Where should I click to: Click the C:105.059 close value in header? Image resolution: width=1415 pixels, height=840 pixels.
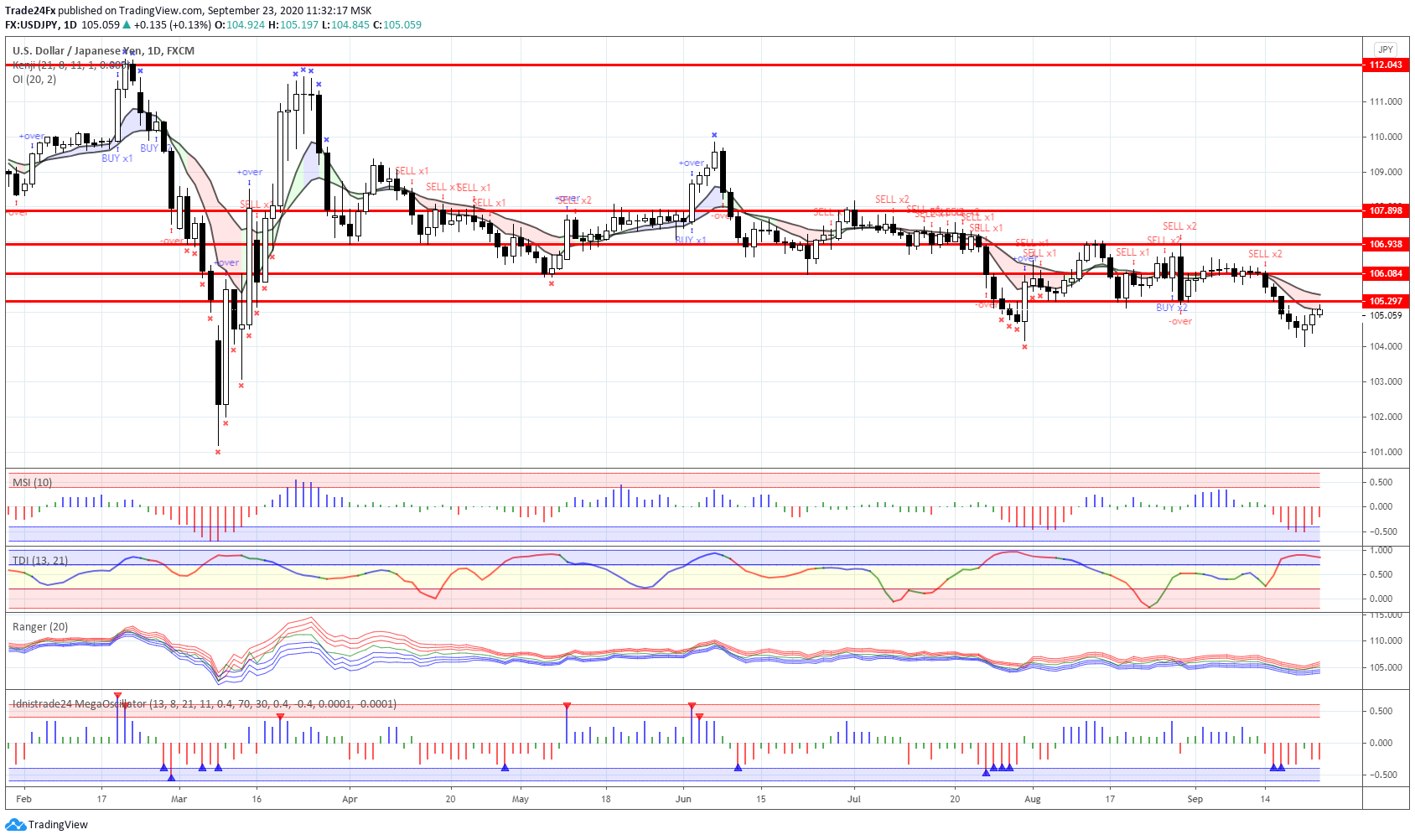pos(397,24)
